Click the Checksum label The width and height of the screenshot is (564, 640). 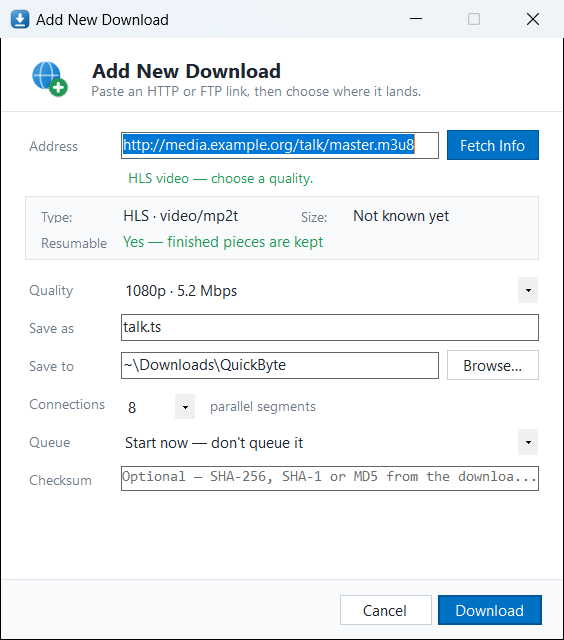click(x=60, y=480)
